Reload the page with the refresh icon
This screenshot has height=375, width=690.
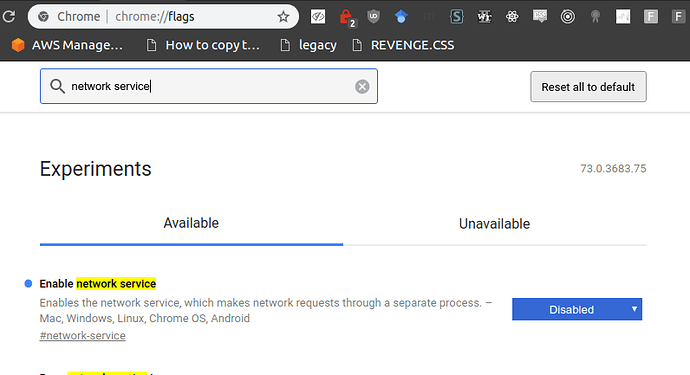tap(8, 17)
